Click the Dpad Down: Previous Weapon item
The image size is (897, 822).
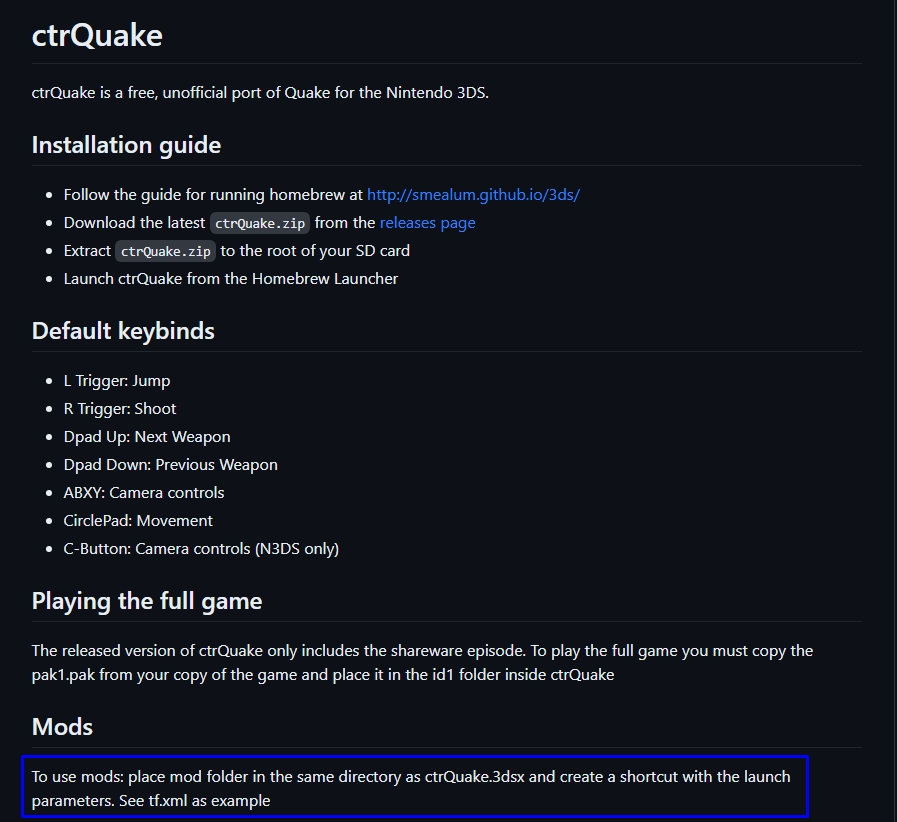tap(170, 465)
